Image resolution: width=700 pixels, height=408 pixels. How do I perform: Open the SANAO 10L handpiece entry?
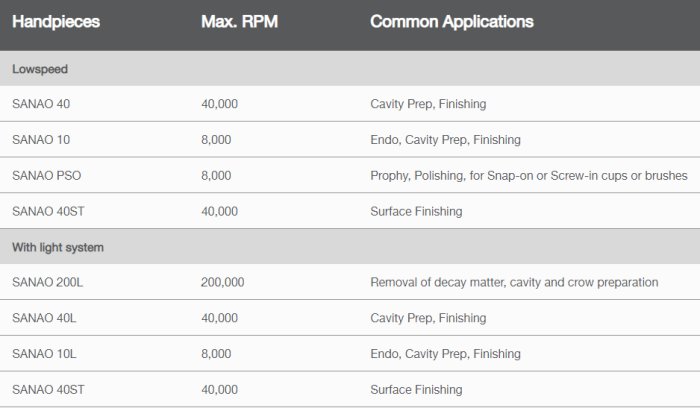pyautogui.click(x=44, y=354)
